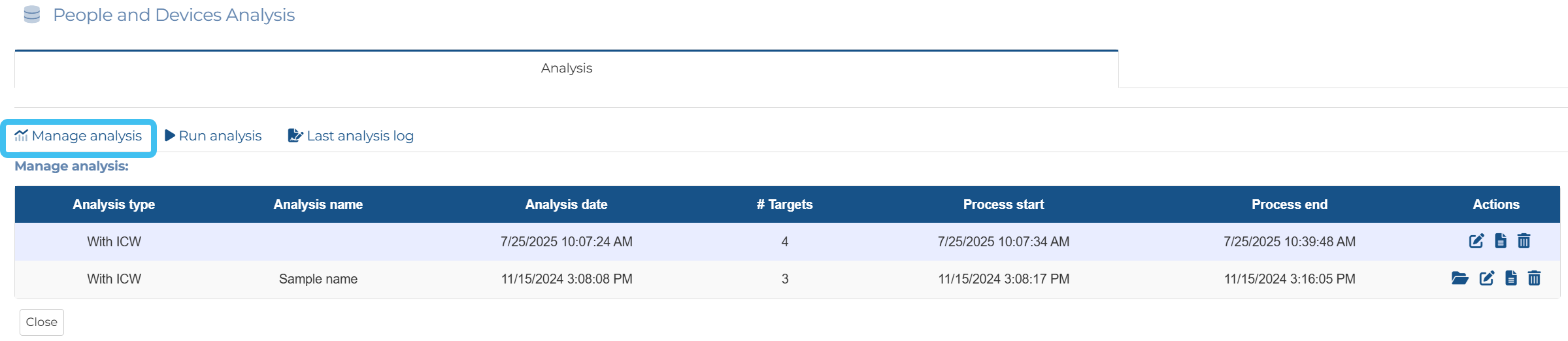
Task: Sort by the Analysis date column header
Action: pos(566,204)
